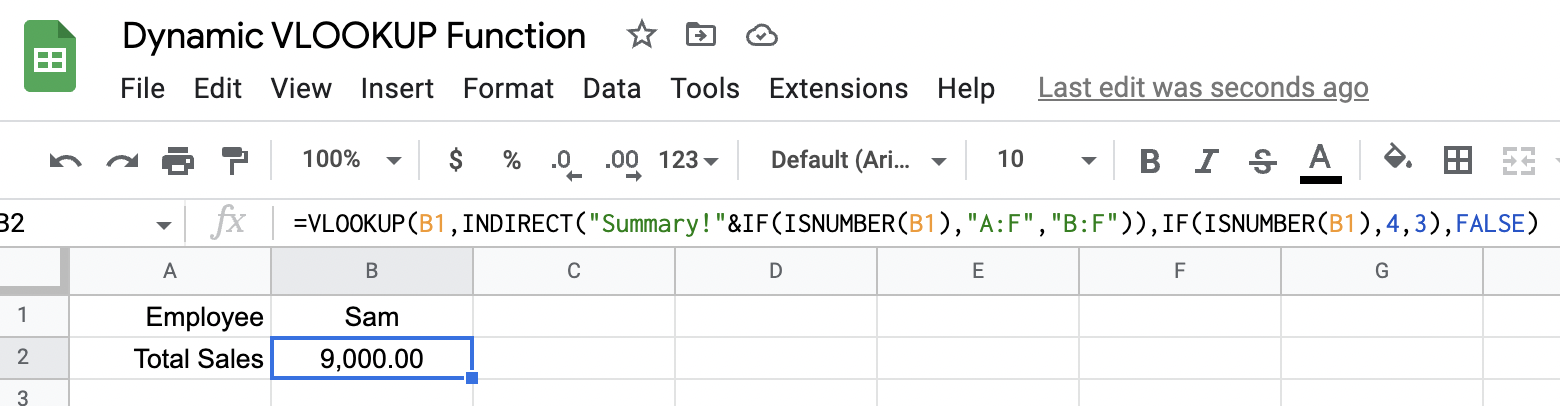Toggle italic formatting
The height and width of the screenshot is (406, 1560).
click(x=1208, y=160)
